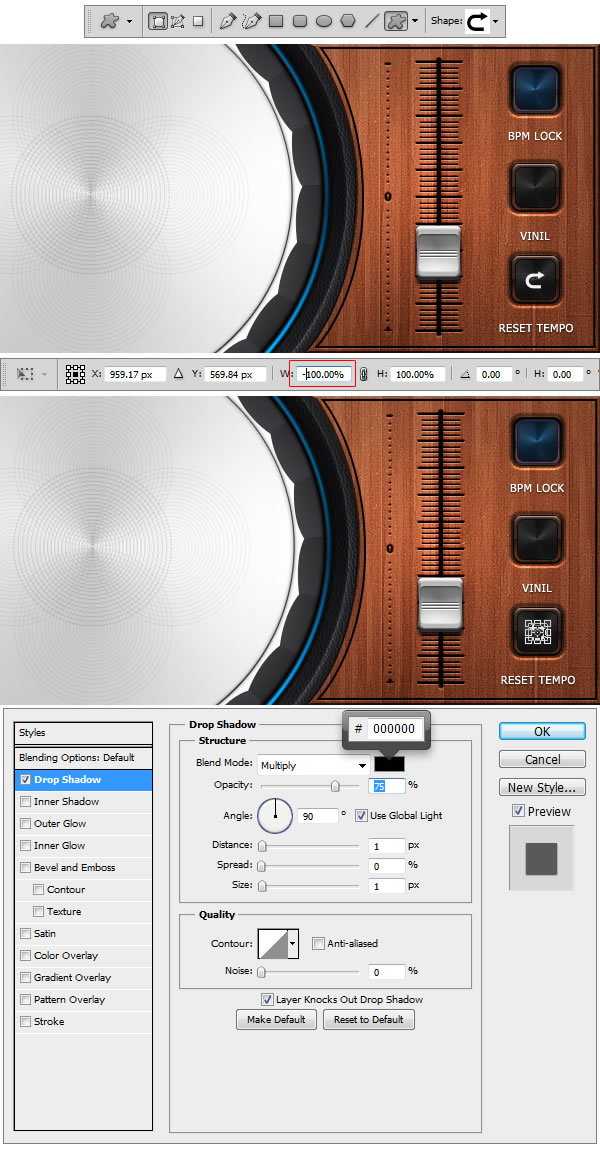Toggle the maintain aspect ratio link icon

point(363,374)
